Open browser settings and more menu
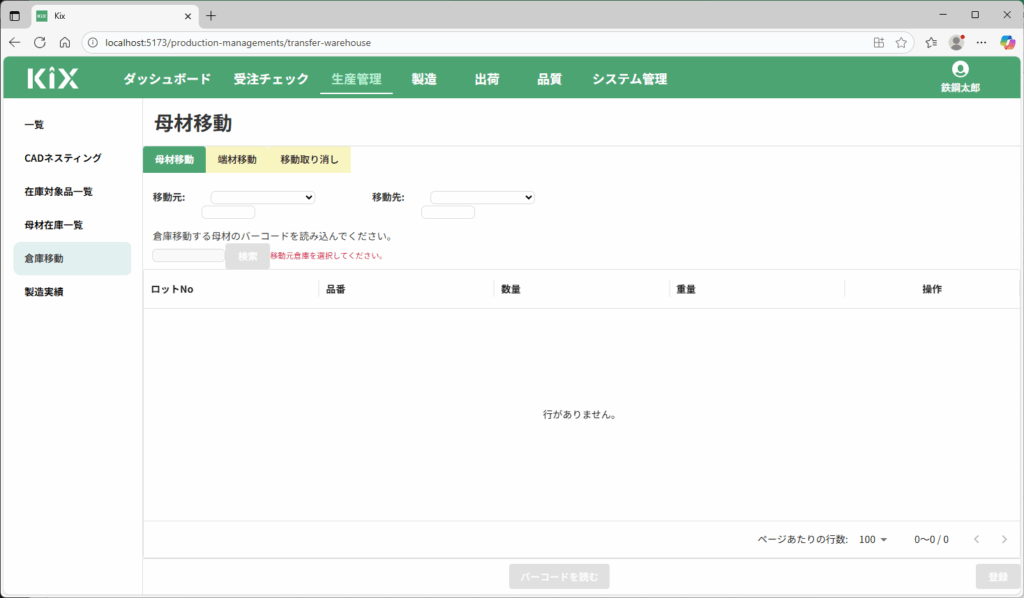 coord(981,43)
